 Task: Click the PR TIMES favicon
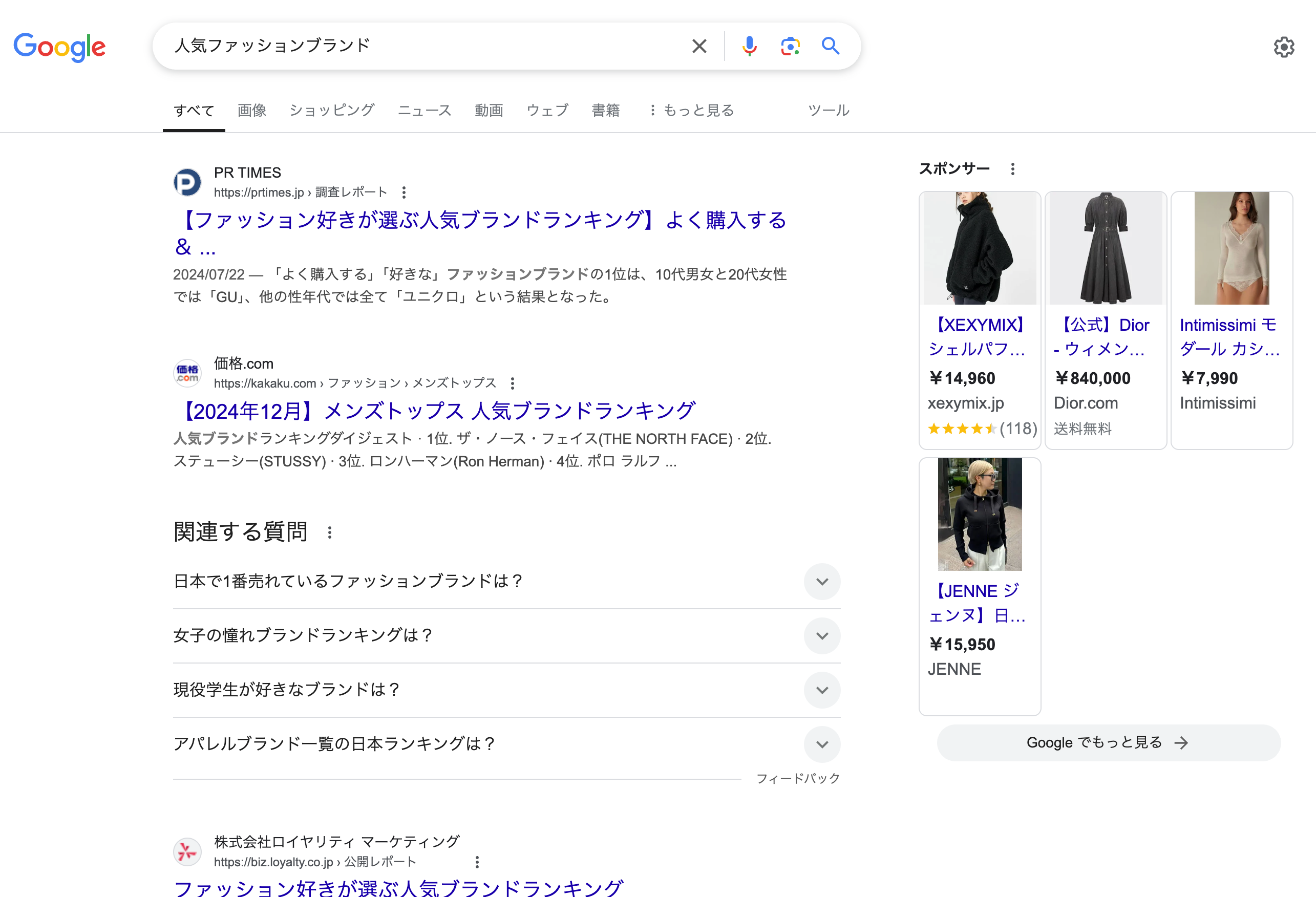pyautogui.click(x=187, y=182)
